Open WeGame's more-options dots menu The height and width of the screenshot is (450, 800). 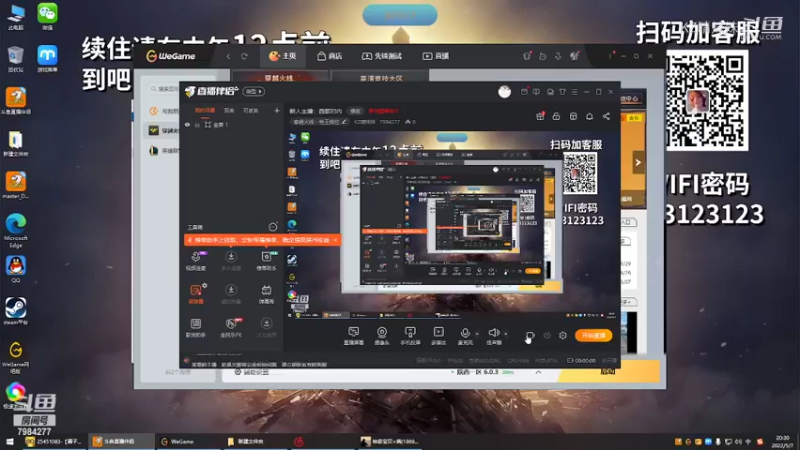coord(610,56)
